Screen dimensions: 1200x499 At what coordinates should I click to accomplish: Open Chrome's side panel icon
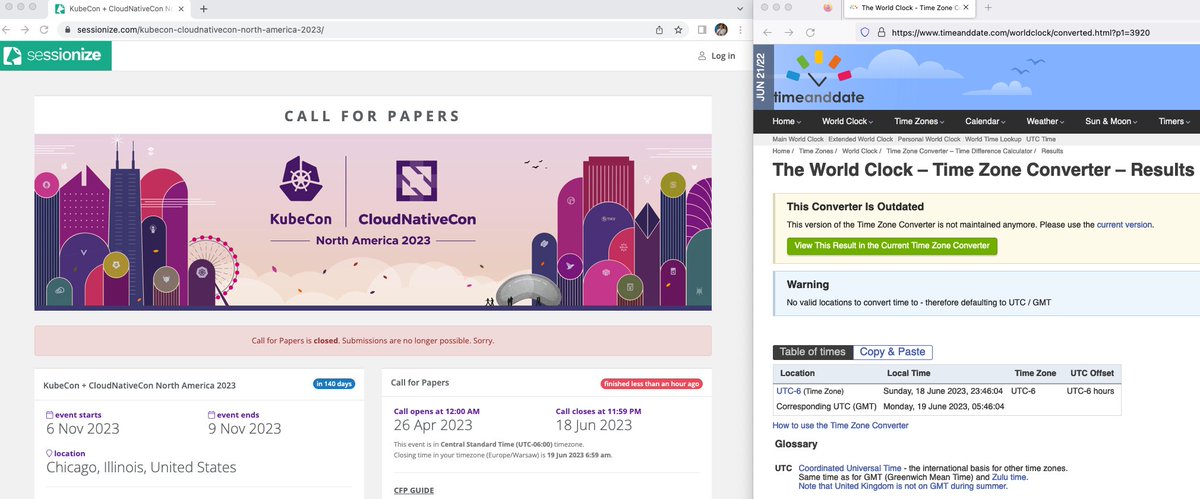(x=702, y=29)
